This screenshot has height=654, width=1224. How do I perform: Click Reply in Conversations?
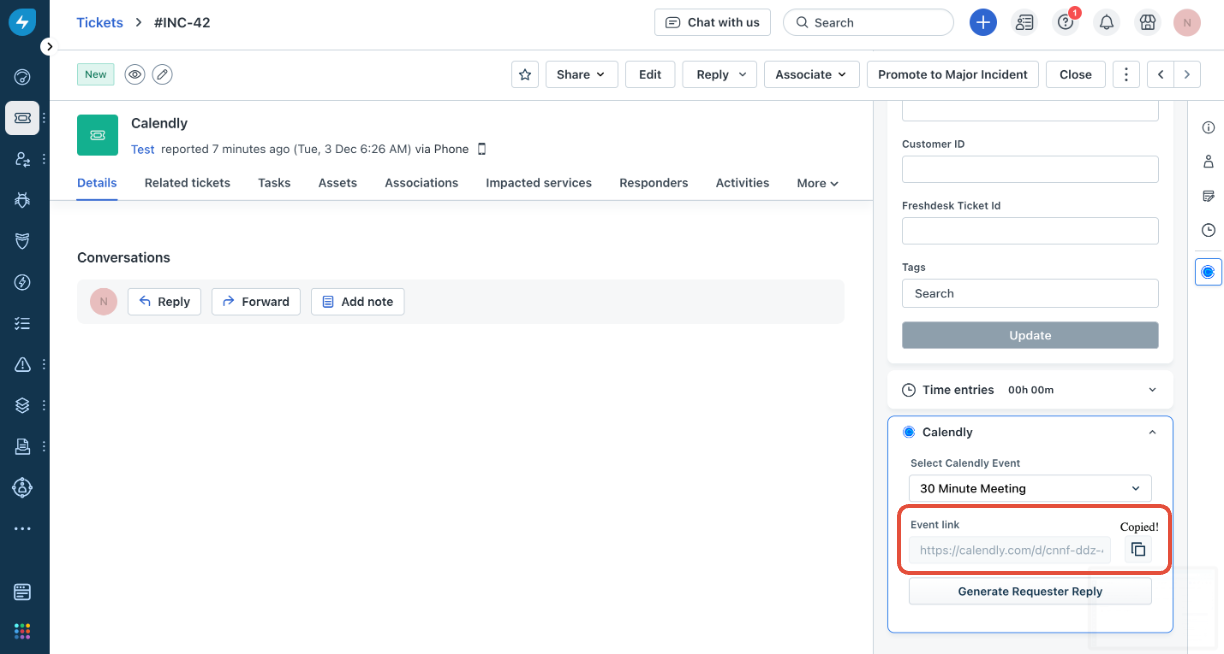coord(165,301)
